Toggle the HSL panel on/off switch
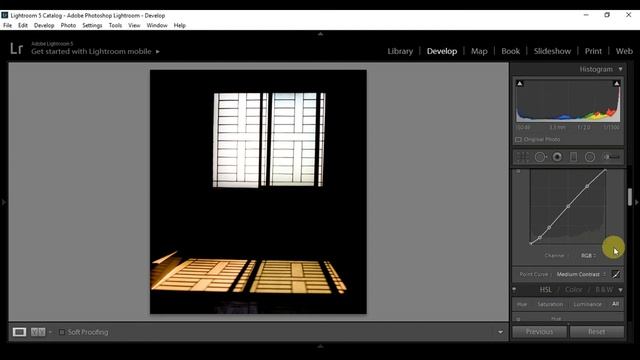 tap(514, 289)
